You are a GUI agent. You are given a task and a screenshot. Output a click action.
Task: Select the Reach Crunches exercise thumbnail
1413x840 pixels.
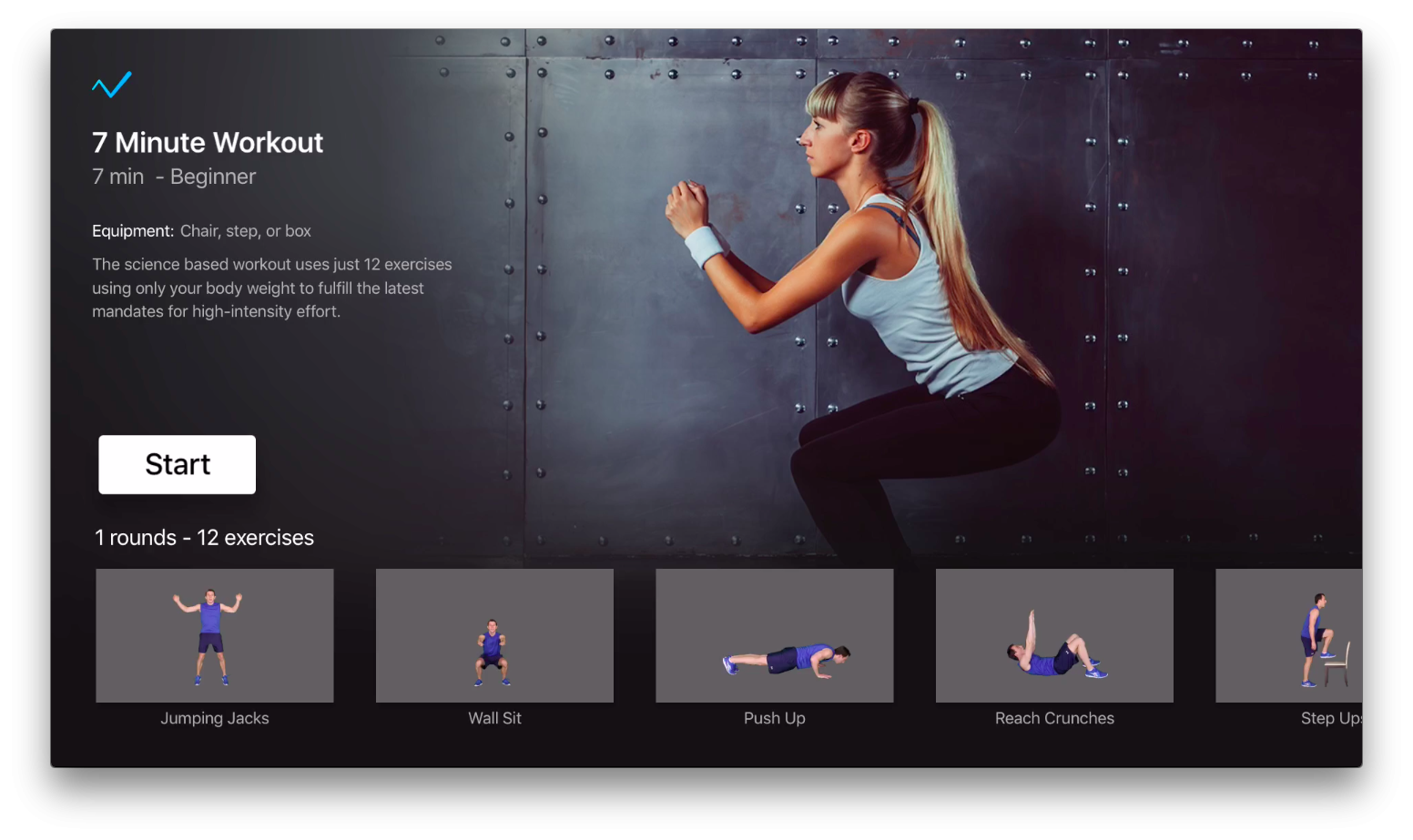[1054, 635]
